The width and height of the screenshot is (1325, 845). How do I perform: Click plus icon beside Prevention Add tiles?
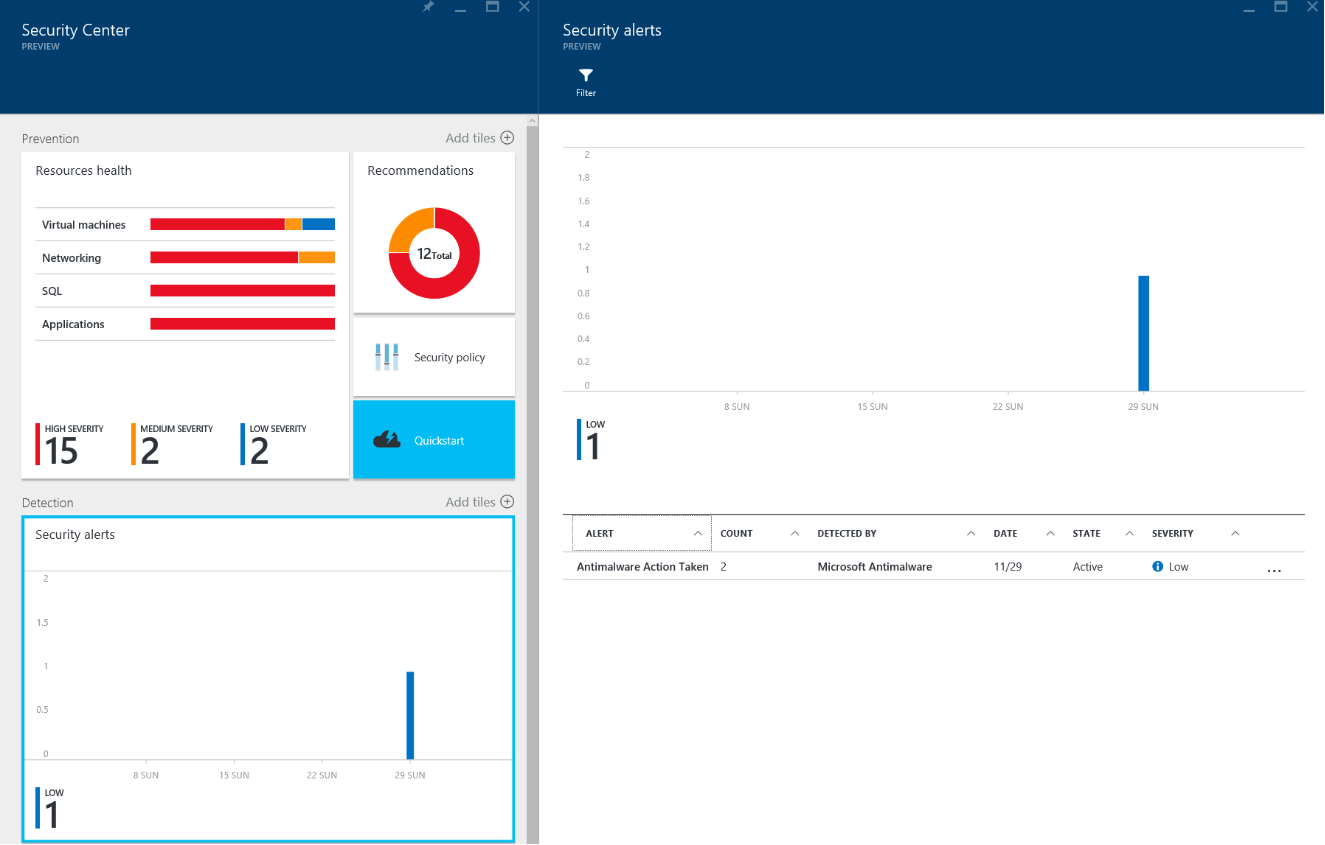507,138
